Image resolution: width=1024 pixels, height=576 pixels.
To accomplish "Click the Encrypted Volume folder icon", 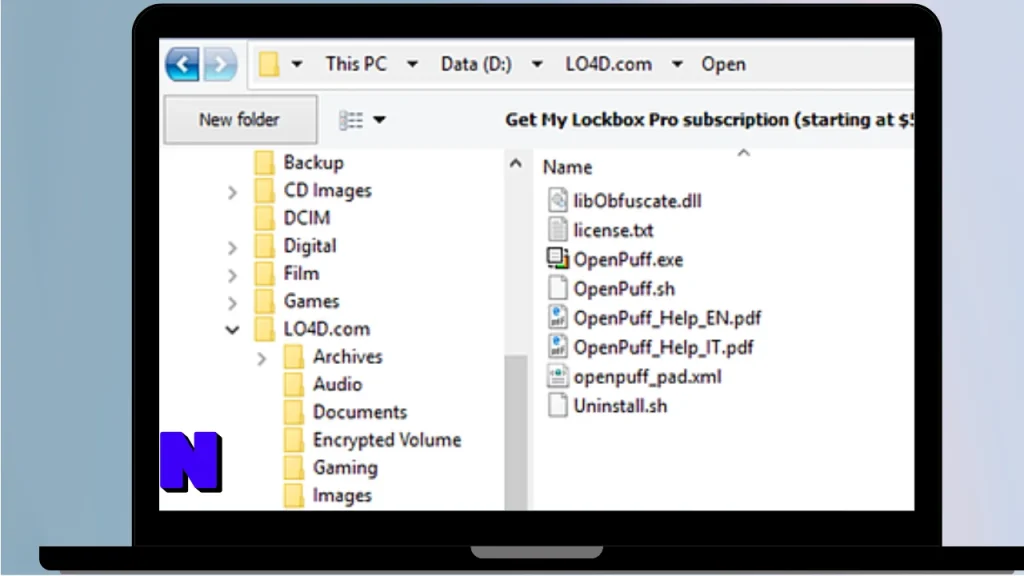I will click(294, 440).
